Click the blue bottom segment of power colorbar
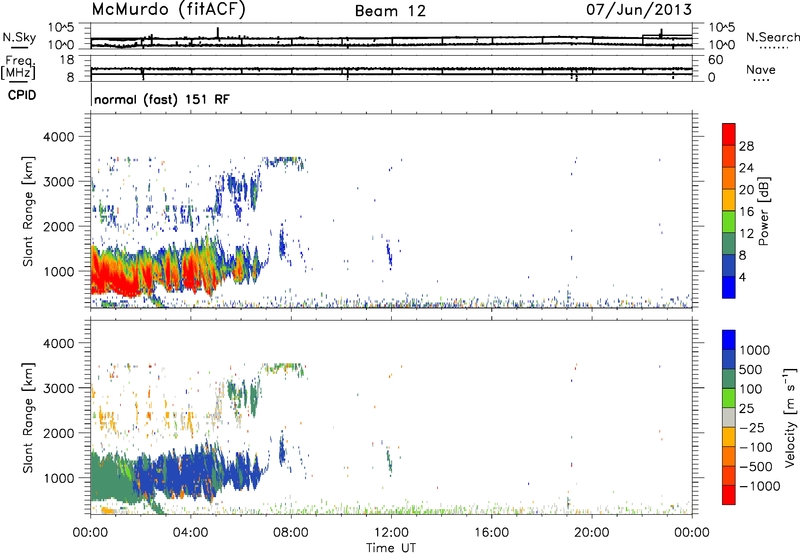 (x=729, y=288)
